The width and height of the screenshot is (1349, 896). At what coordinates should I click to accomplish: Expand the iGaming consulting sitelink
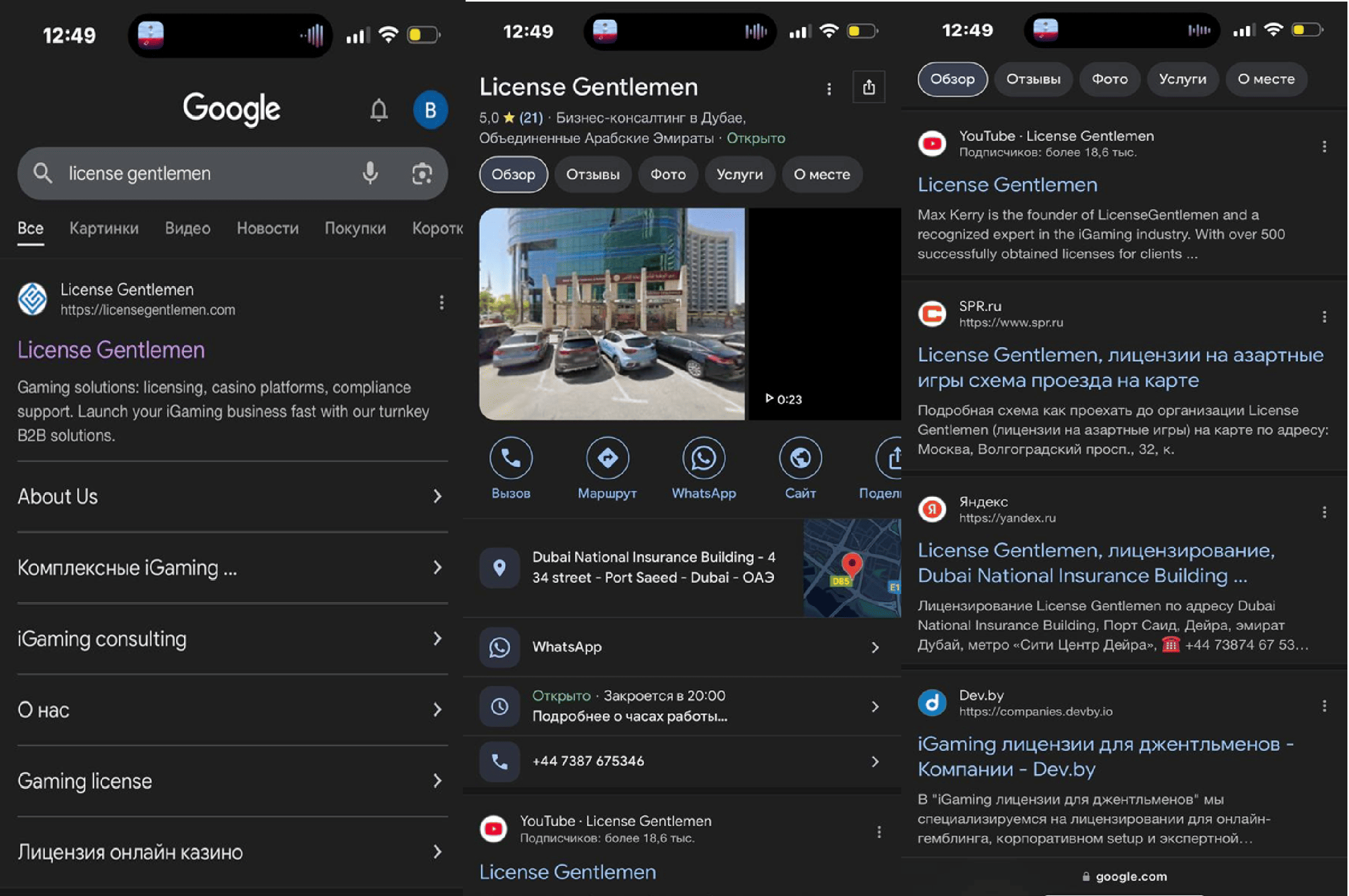[x=232, y=638]
